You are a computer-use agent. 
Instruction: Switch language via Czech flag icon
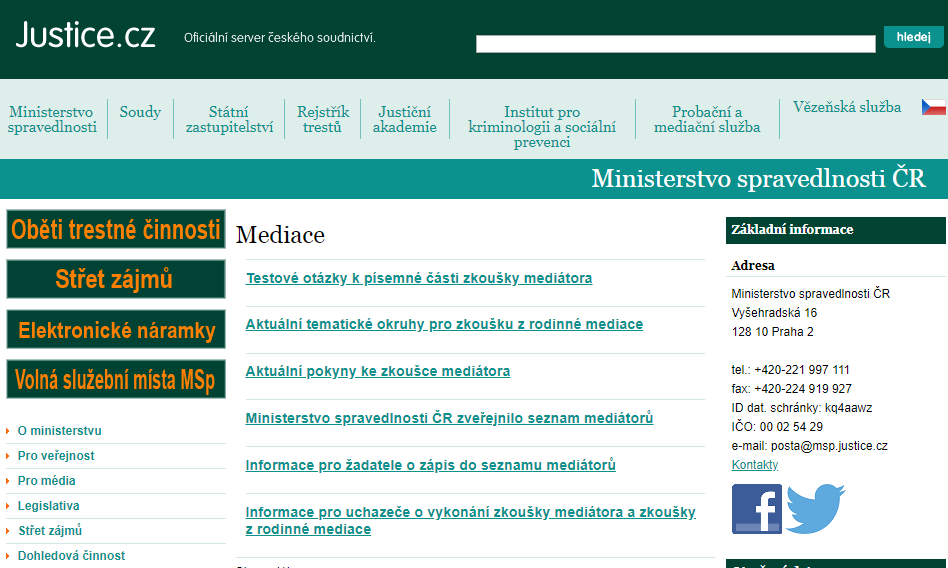(x=933, y=107)
